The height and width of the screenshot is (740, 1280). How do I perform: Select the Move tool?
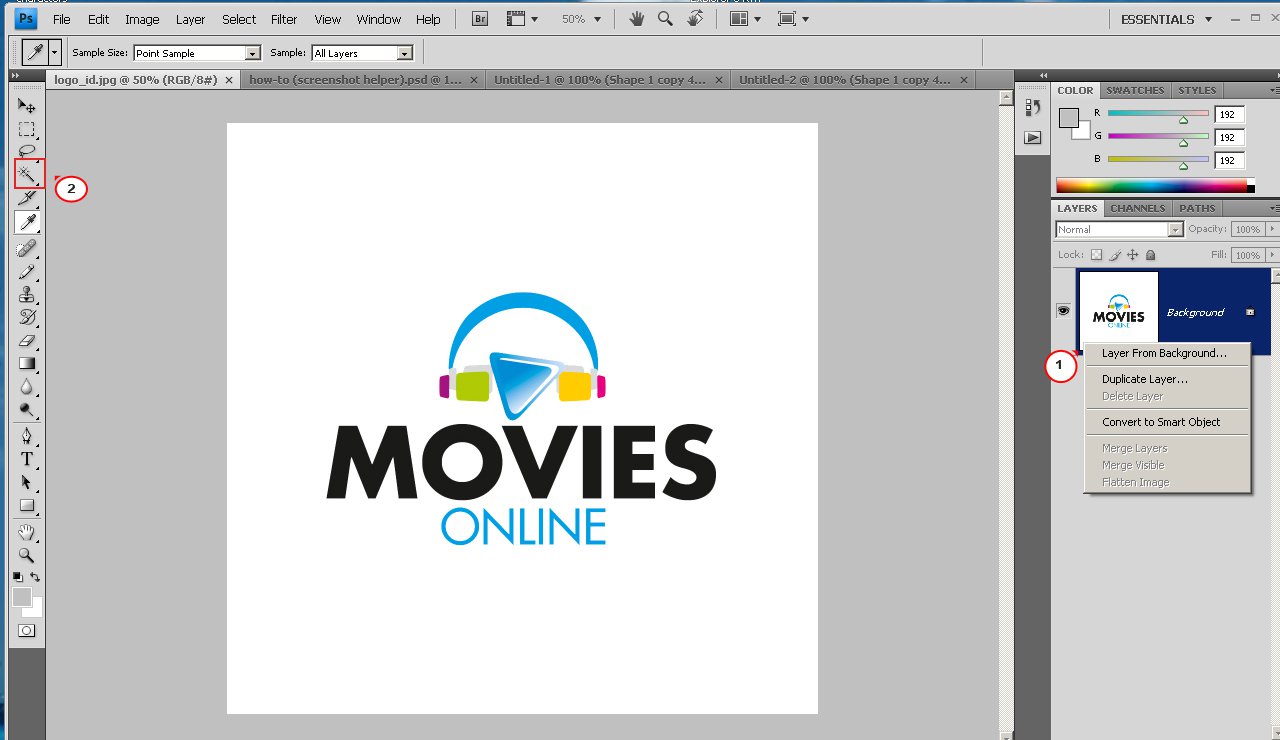click(27, 105)
